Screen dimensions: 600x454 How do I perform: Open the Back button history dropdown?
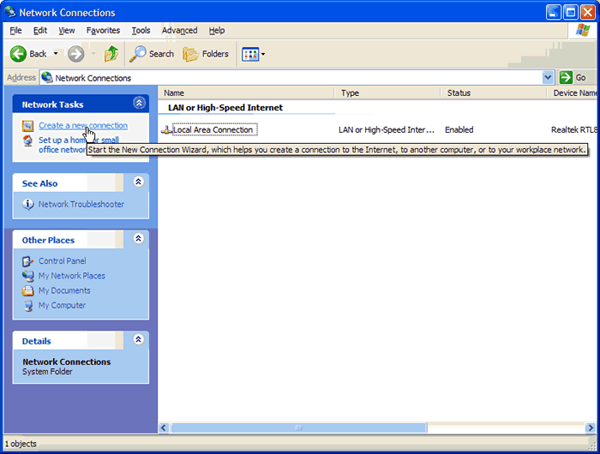[x=56, y=54]
